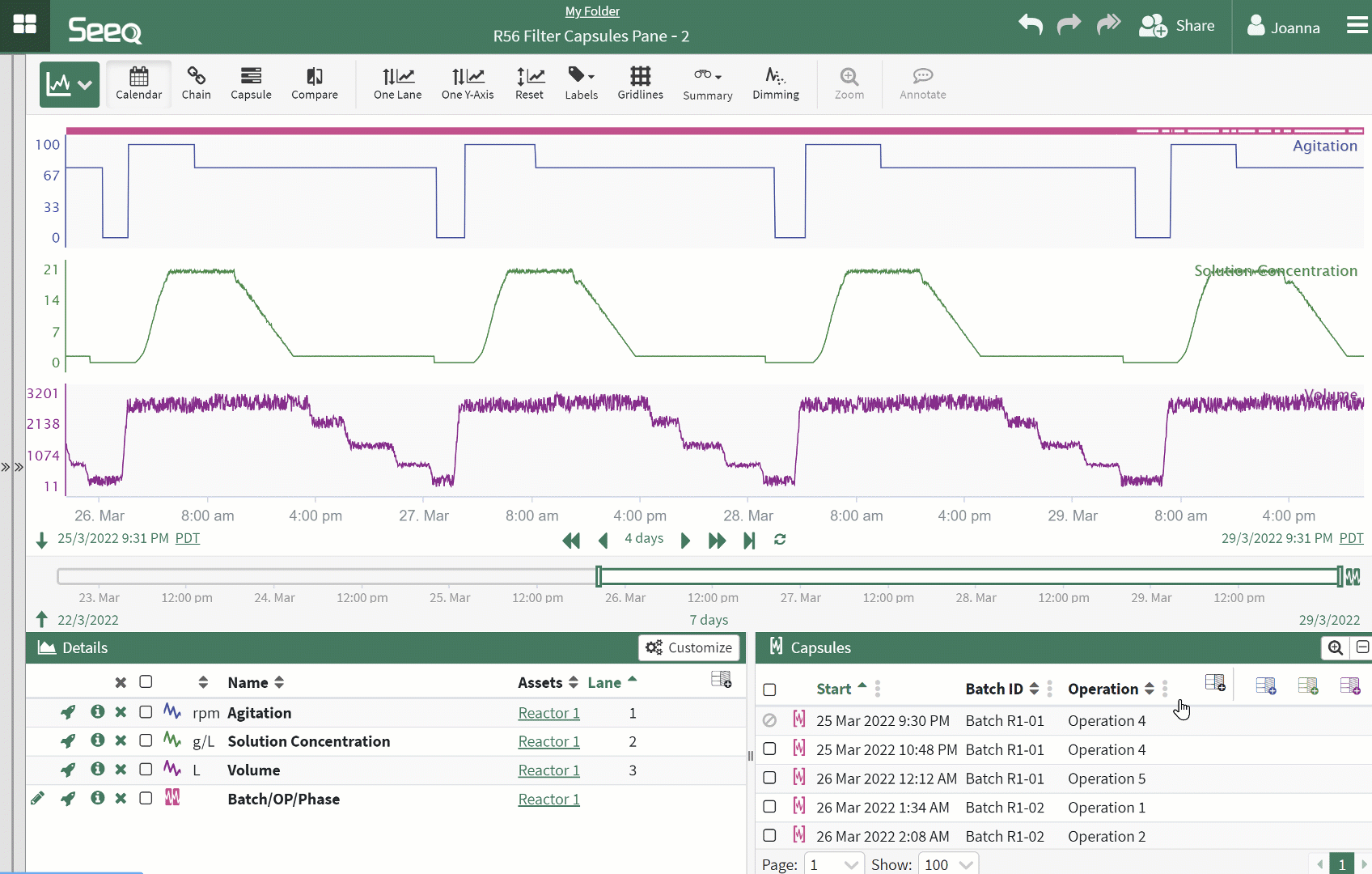Open the Labels dropdown
Viewport: 1372px width, 874px height.
pyautogui.click(x=581, y=83)
